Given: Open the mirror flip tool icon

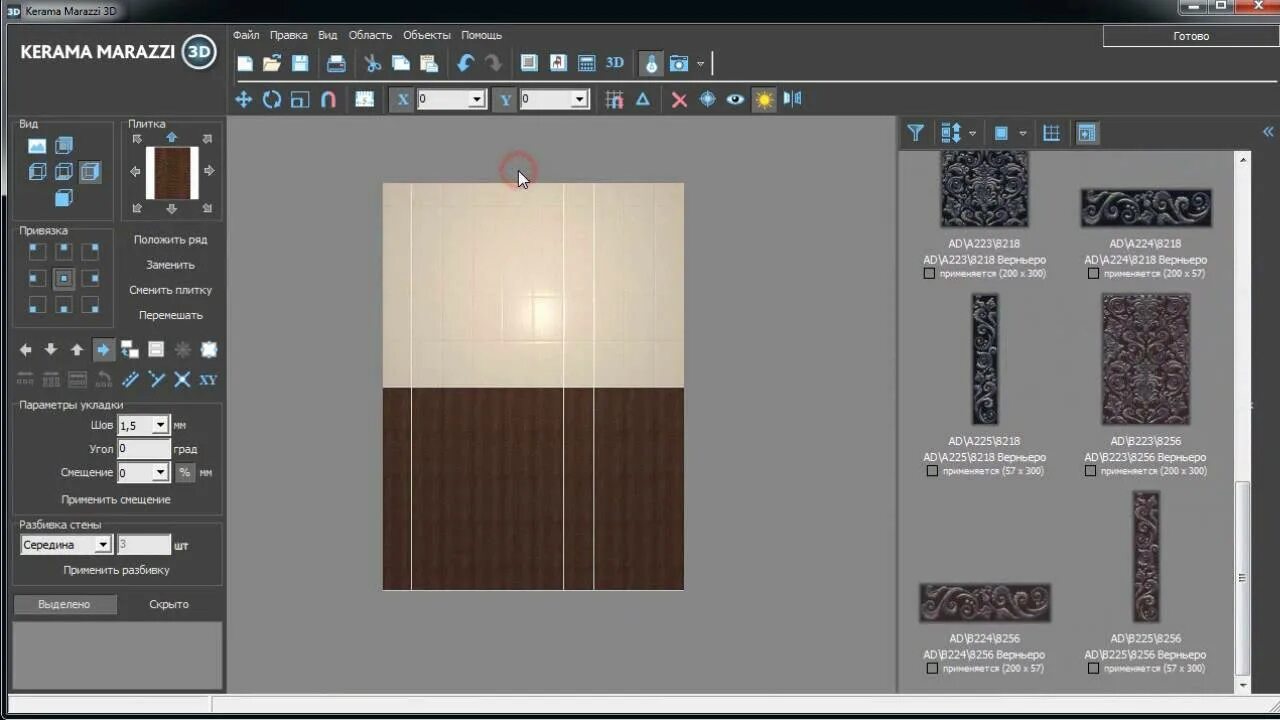Looking at the screenshot, I should tap(793, 99).
